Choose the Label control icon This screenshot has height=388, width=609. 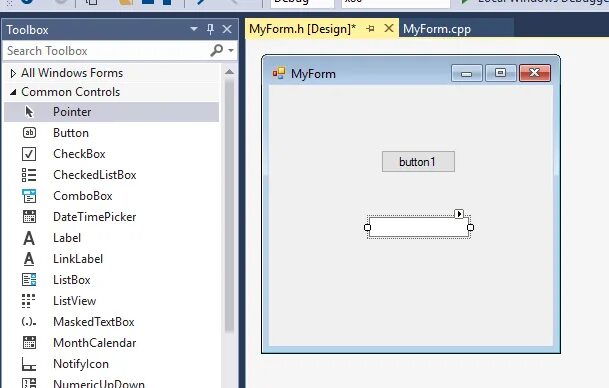(29, 238)
